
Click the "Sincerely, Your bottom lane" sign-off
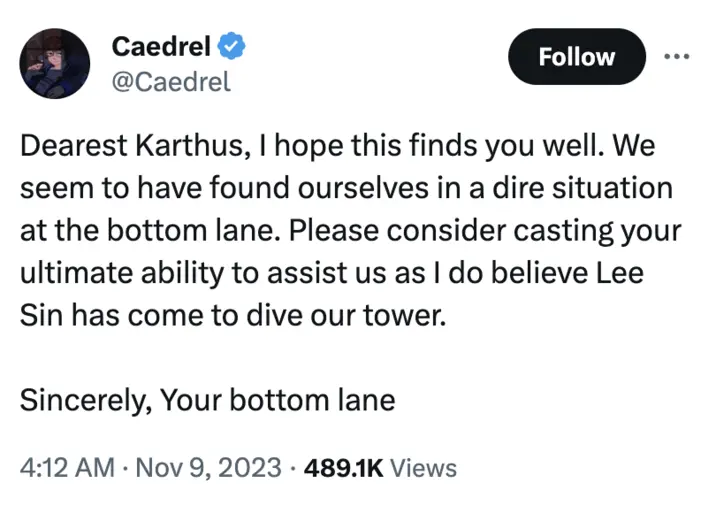(208, 401)
